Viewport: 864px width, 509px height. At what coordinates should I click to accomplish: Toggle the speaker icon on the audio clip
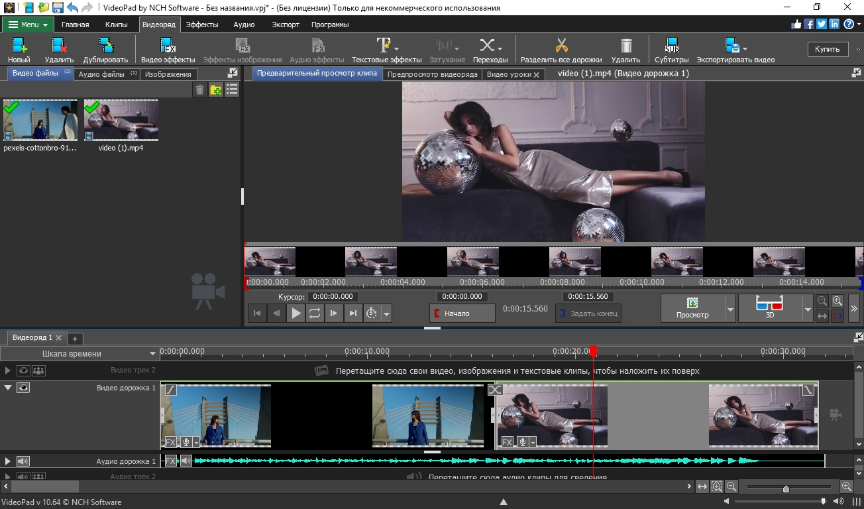click(186, 461)
